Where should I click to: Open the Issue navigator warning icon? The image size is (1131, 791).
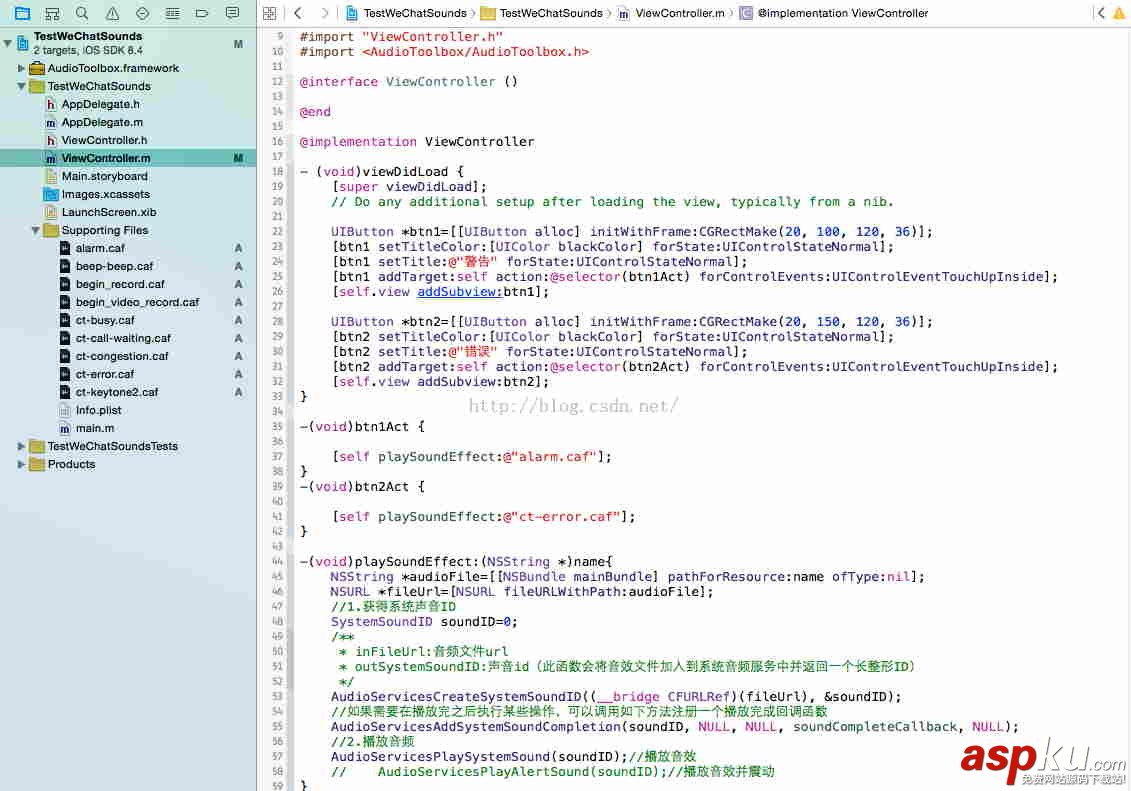point(113,13)
